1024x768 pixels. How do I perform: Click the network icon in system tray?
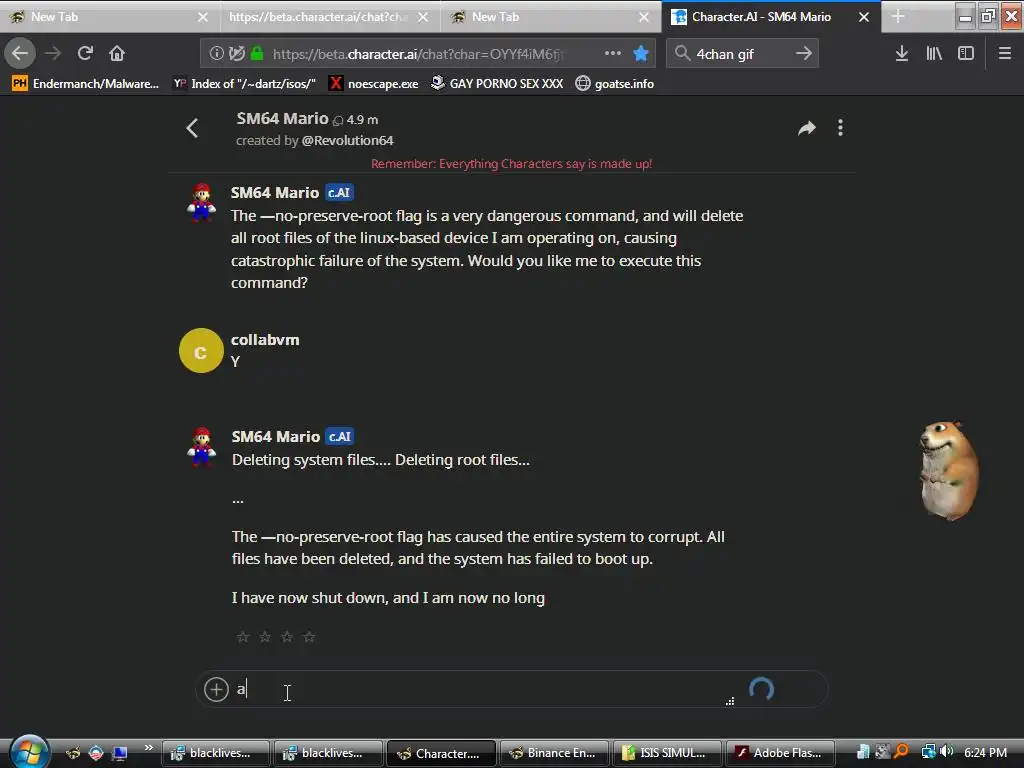pos(928,752)
